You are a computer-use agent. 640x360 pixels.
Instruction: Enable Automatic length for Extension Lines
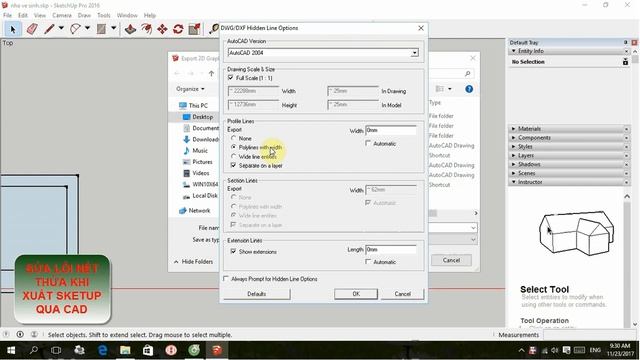pos(368,262)
